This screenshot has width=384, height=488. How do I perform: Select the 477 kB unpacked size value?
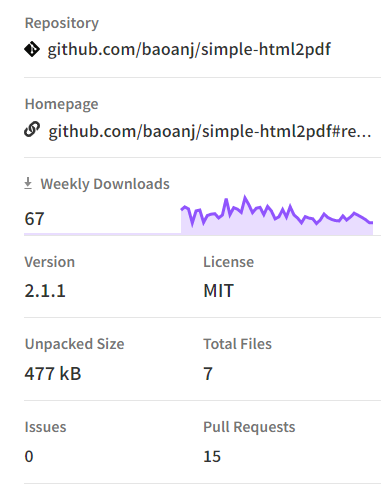[x=53, y=373]
